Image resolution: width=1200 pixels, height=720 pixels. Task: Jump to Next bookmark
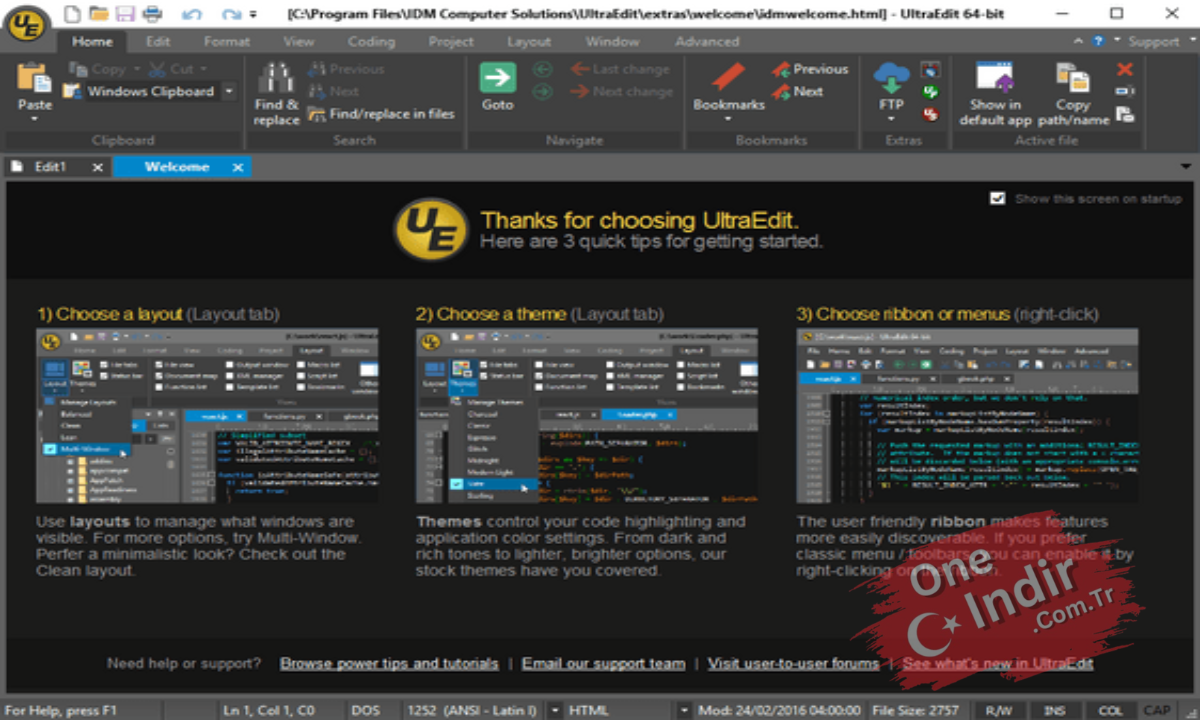tap(798, 91)
